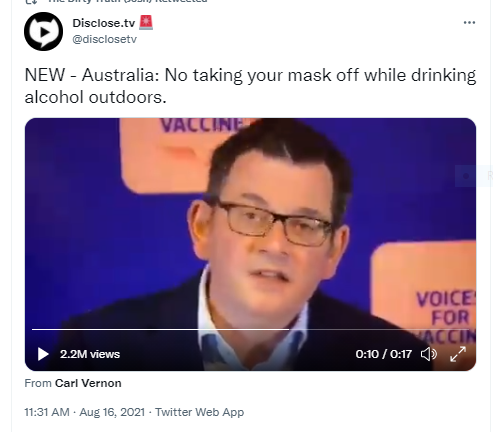Screen dimensions: 493x432
Task: Play the embedded video
Action: coord(43,354)
